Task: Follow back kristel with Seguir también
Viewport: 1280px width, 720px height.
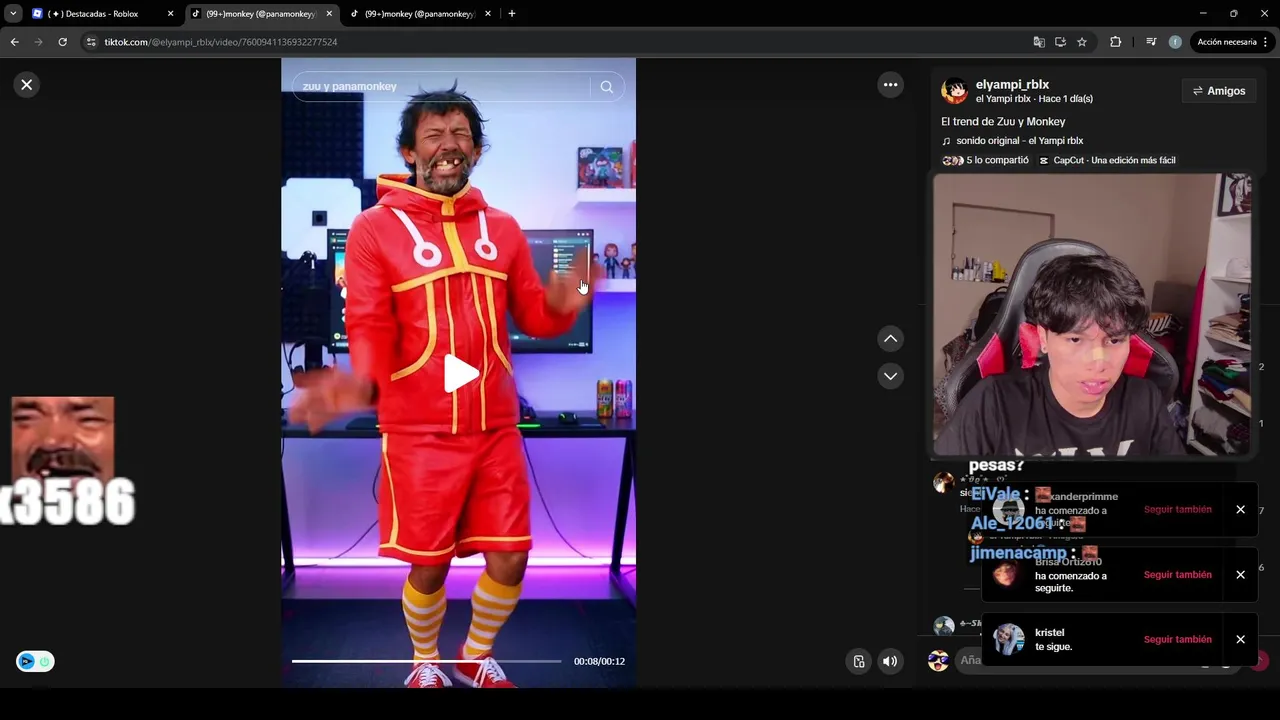Action: (x=1177, y=639)
